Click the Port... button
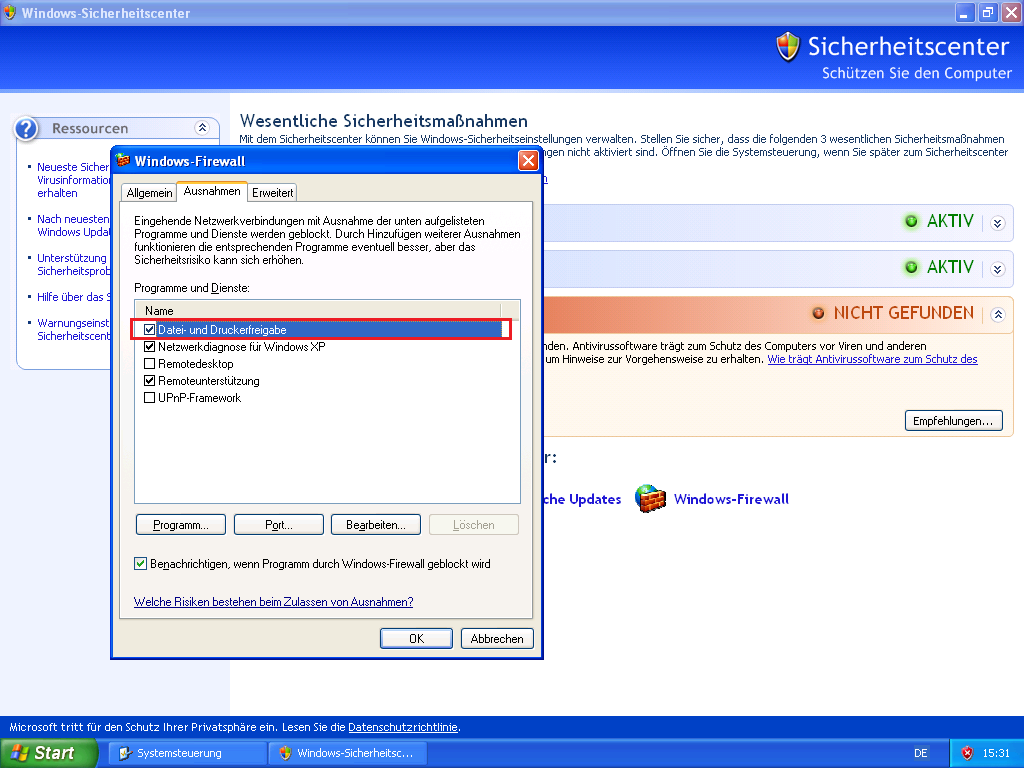The image size is (1024, 768). pyautogui.click(x=279, y=525)
